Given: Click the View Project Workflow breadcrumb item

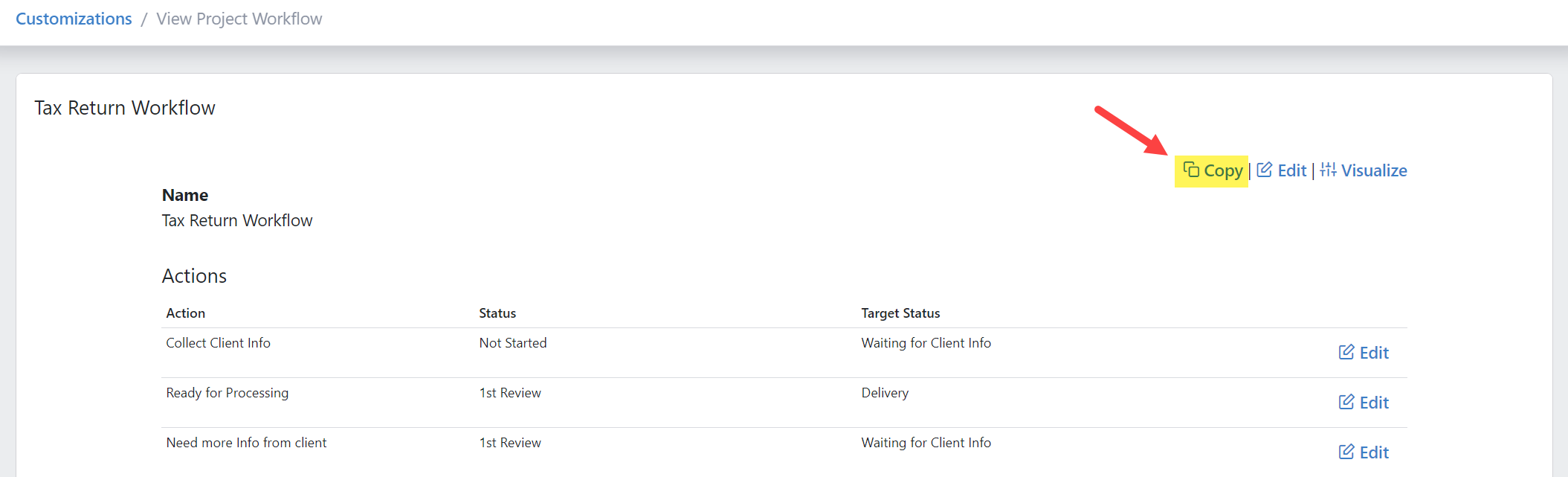Looking at the screenshot, I should pos(239,18).
